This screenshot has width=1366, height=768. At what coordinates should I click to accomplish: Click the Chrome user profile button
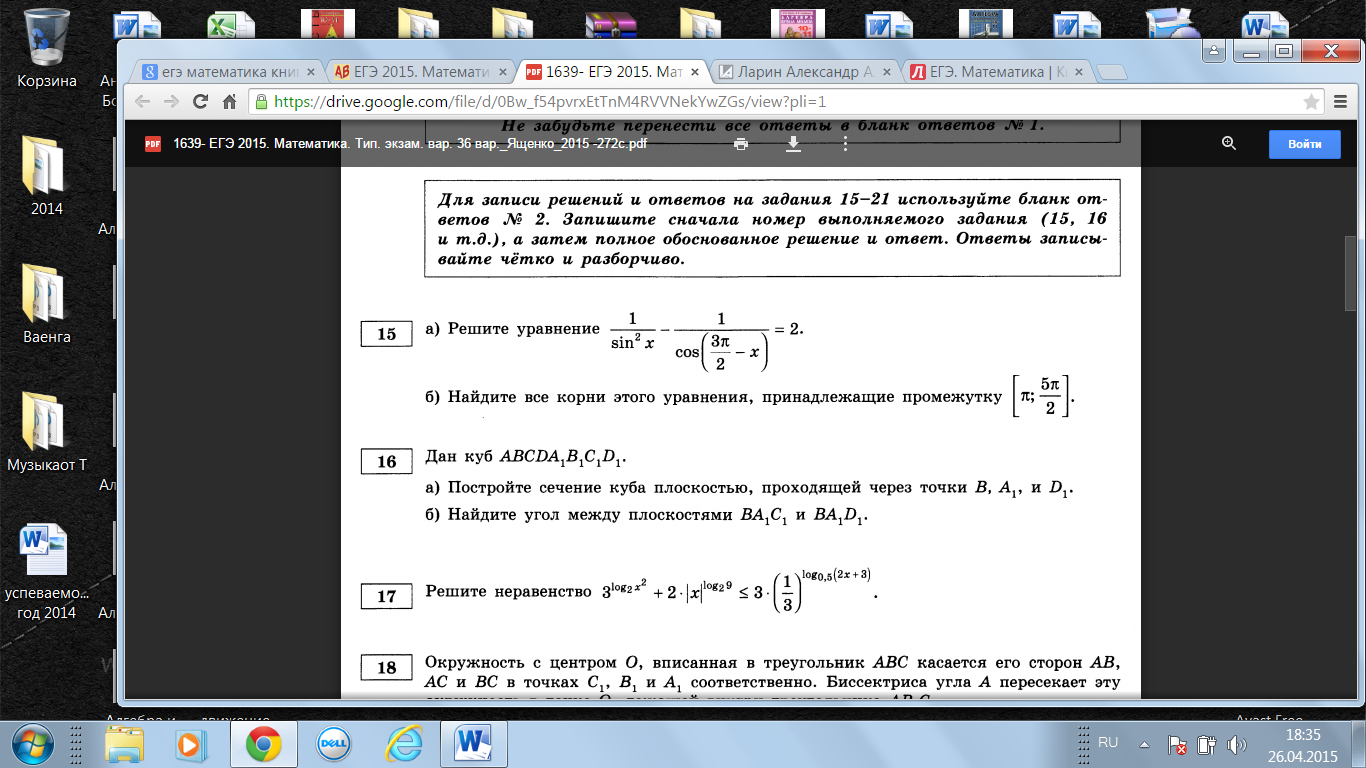pos(1214,50)
